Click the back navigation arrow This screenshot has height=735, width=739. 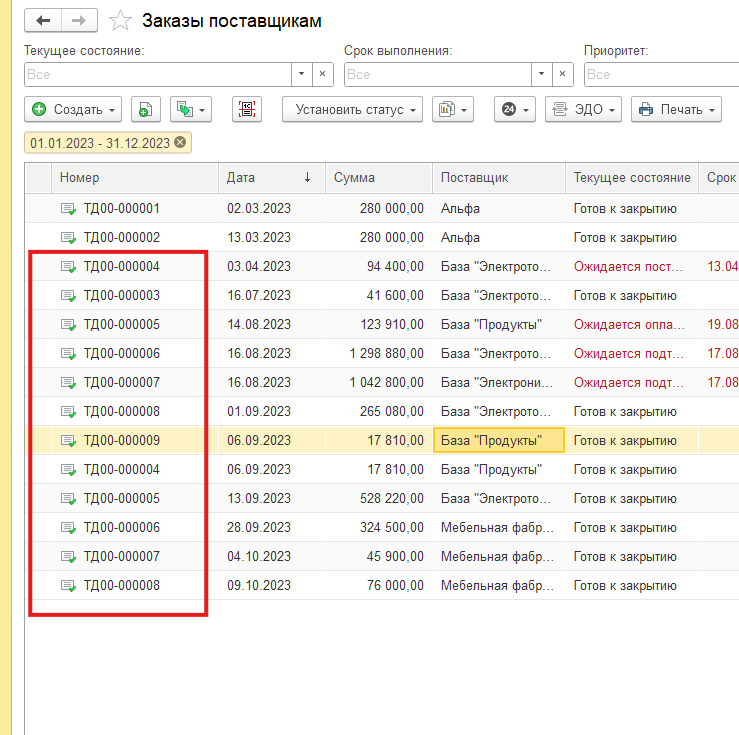click(43, 20)
